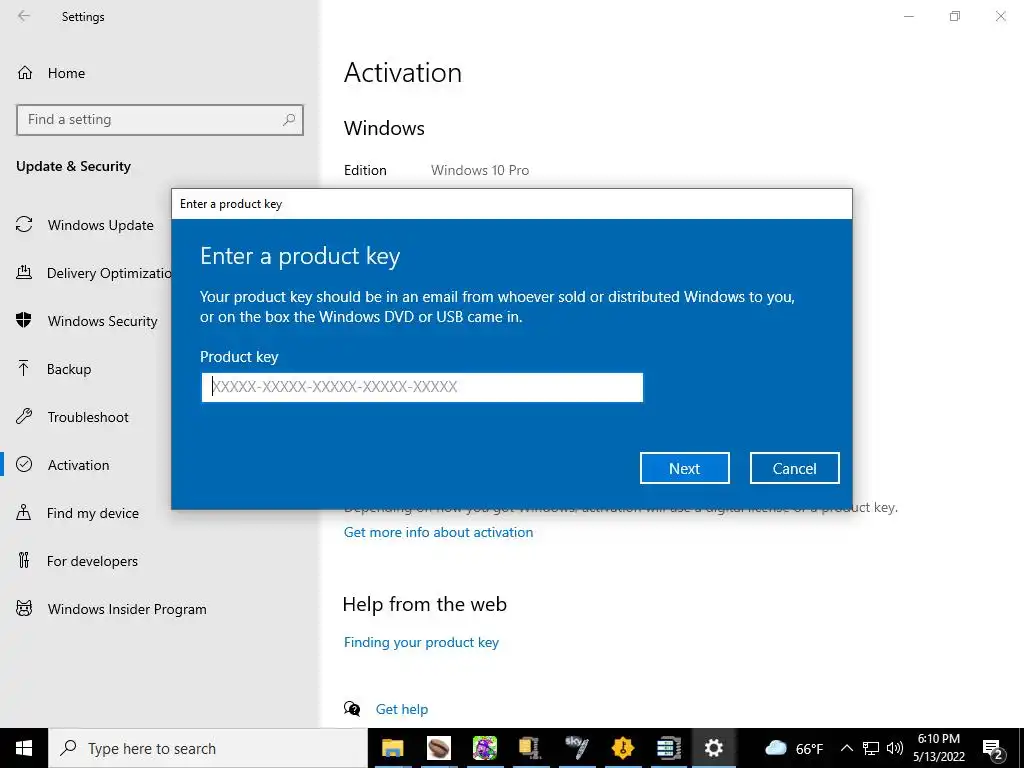Screen dimensions: 1024x768
Task: Click the Backup upward arrow icon
Action: [24, 368]
